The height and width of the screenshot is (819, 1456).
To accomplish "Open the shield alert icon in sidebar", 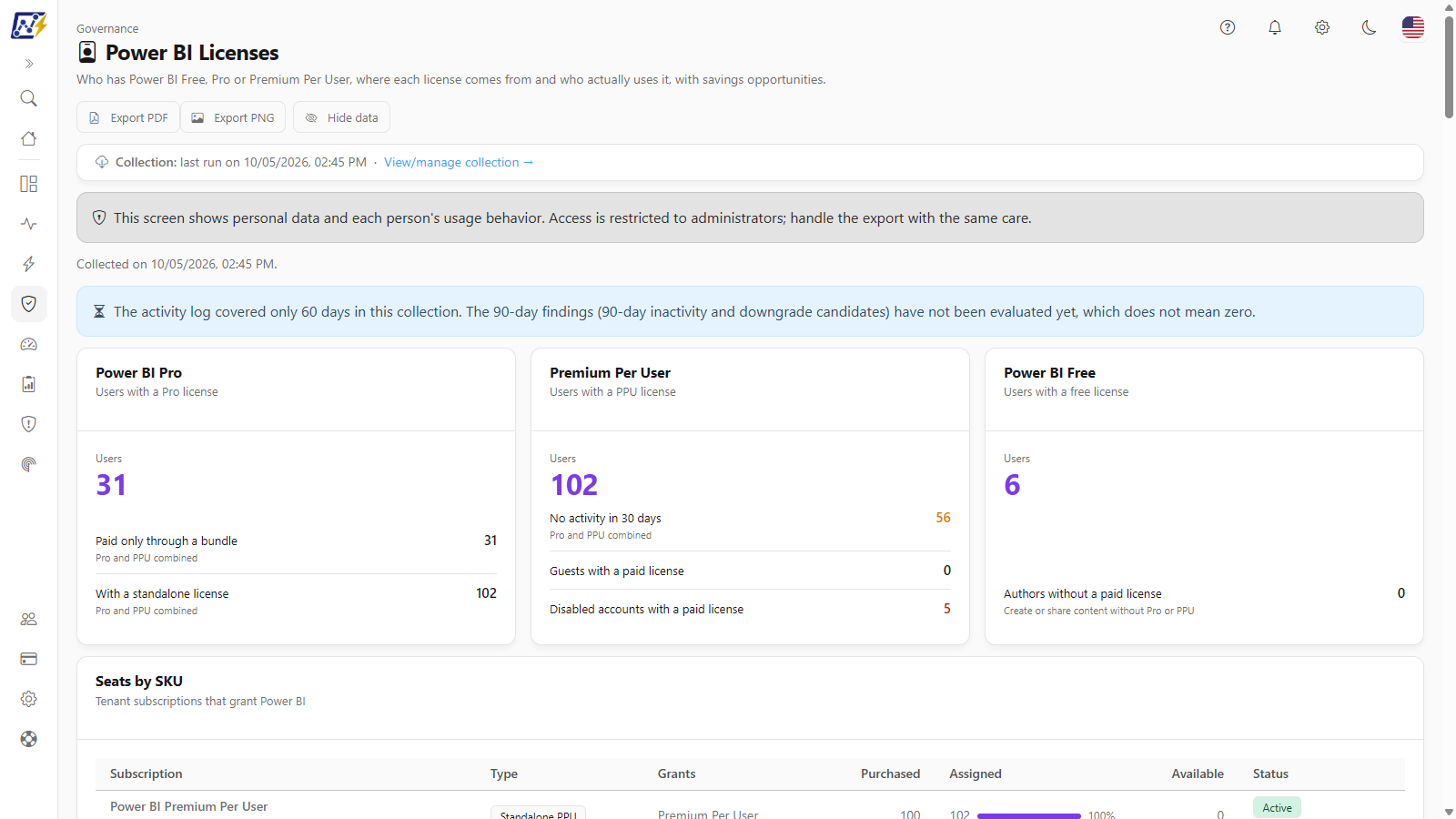I will (x=29, y=424).
